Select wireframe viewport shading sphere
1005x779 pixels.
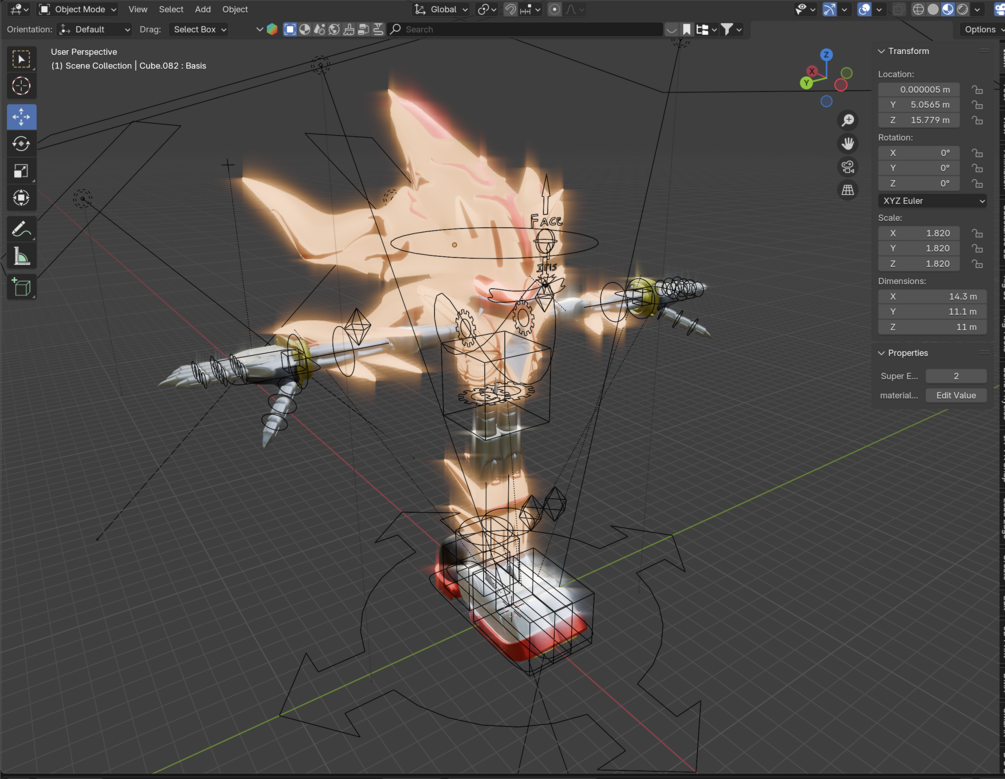[x=918, y=10]
